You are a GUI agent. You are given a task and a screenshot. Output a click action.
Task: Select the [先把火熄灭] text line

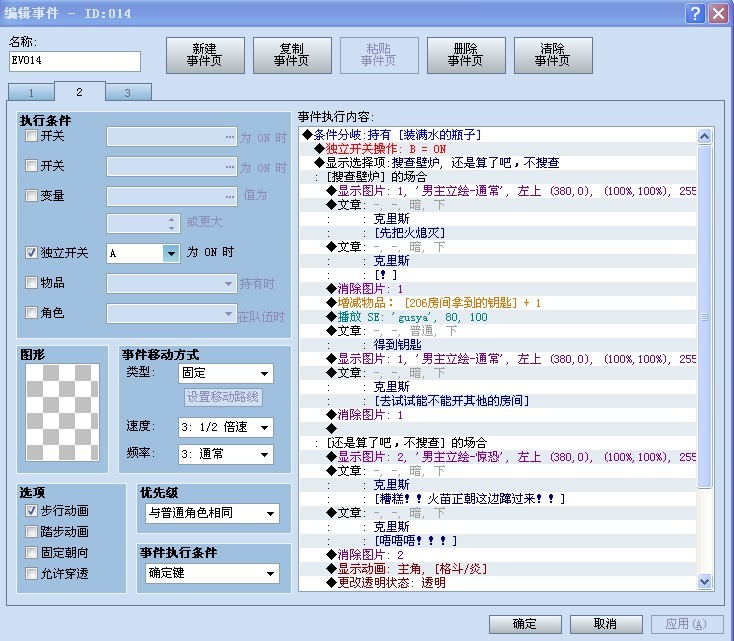[x=498, y=233]
